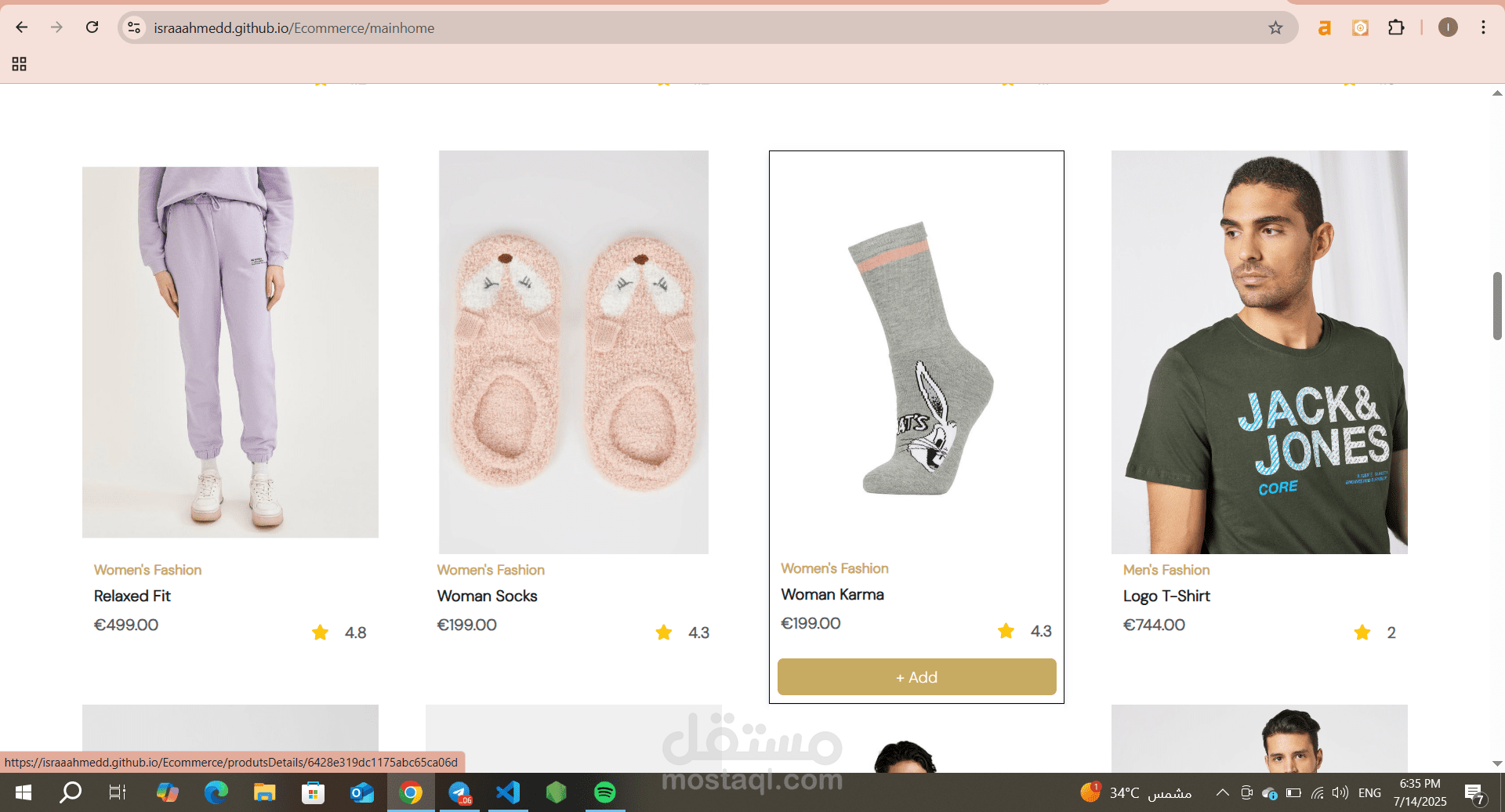
Task: Open the Woman Socks product image
Action: 574,352
